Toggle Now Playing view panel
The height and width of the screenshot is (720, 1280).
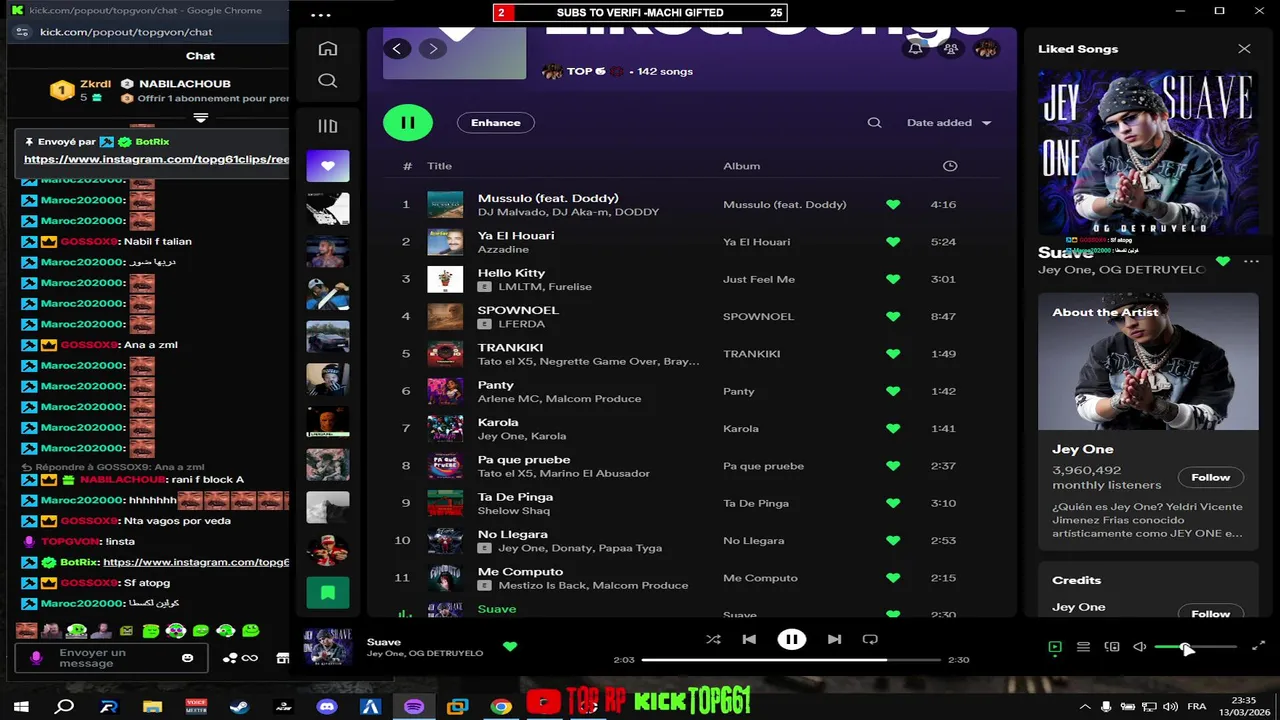[x=1055, y=647]
